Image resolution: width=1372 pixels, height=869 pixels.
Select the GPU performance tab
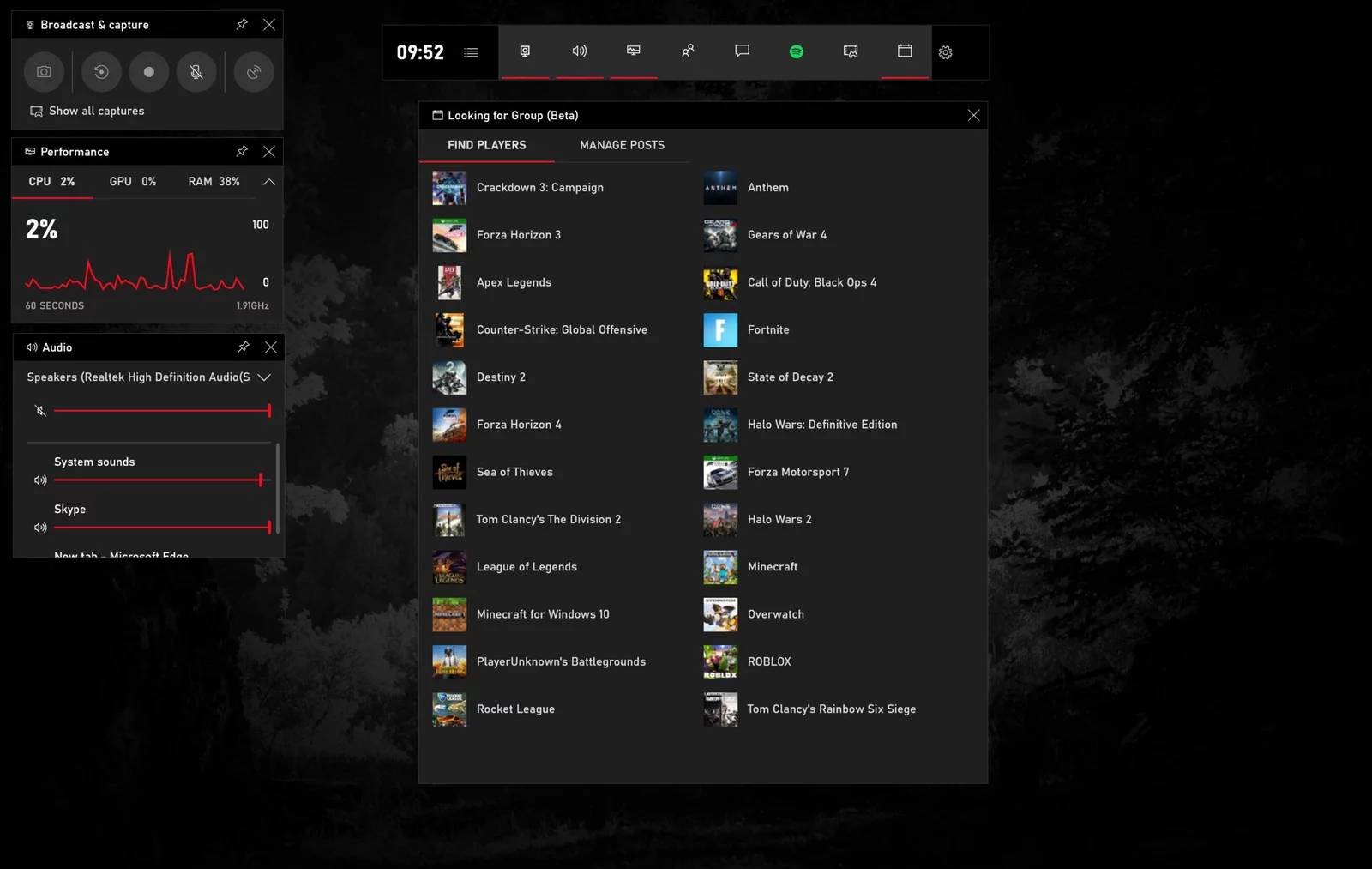click(133, 182)
